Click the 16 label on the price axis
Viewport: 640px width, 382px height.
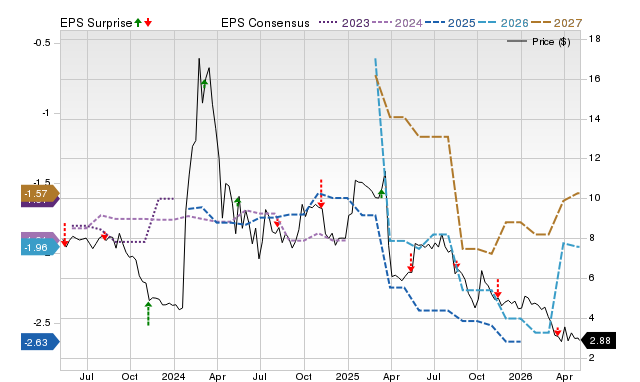tap(594, 79)
